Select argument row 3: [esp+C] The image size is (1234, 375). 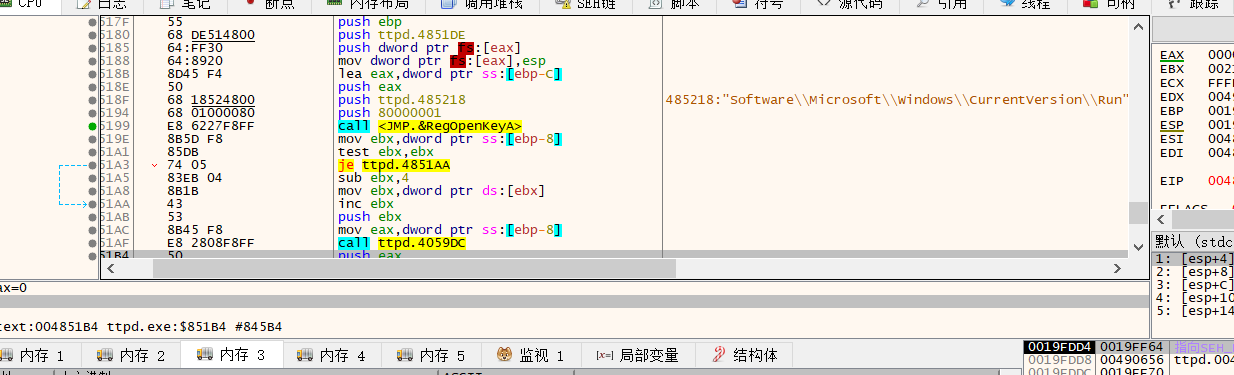(1194, 284)
